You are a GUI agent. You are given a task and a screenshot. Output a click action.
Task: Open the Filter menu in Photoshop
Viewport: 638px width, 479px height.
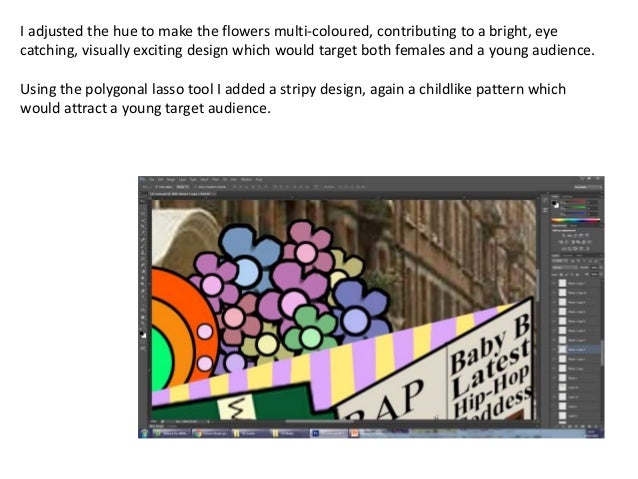coord(215,179)
